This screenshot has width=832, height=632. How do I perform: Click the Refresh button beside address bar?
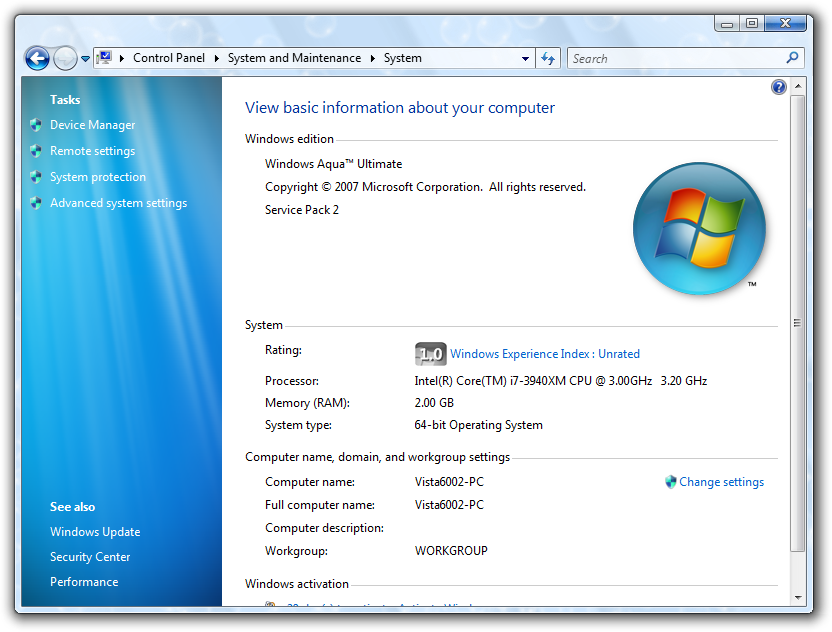(548, 58)
